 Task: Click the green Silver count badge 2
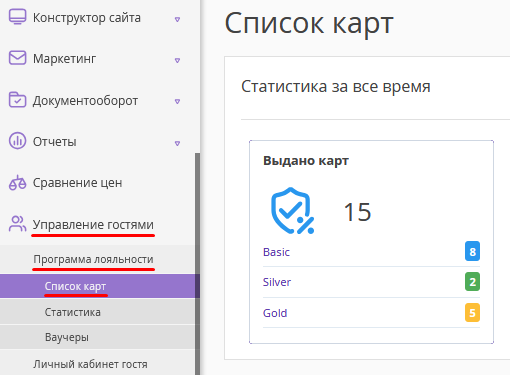tap(472, 282)
